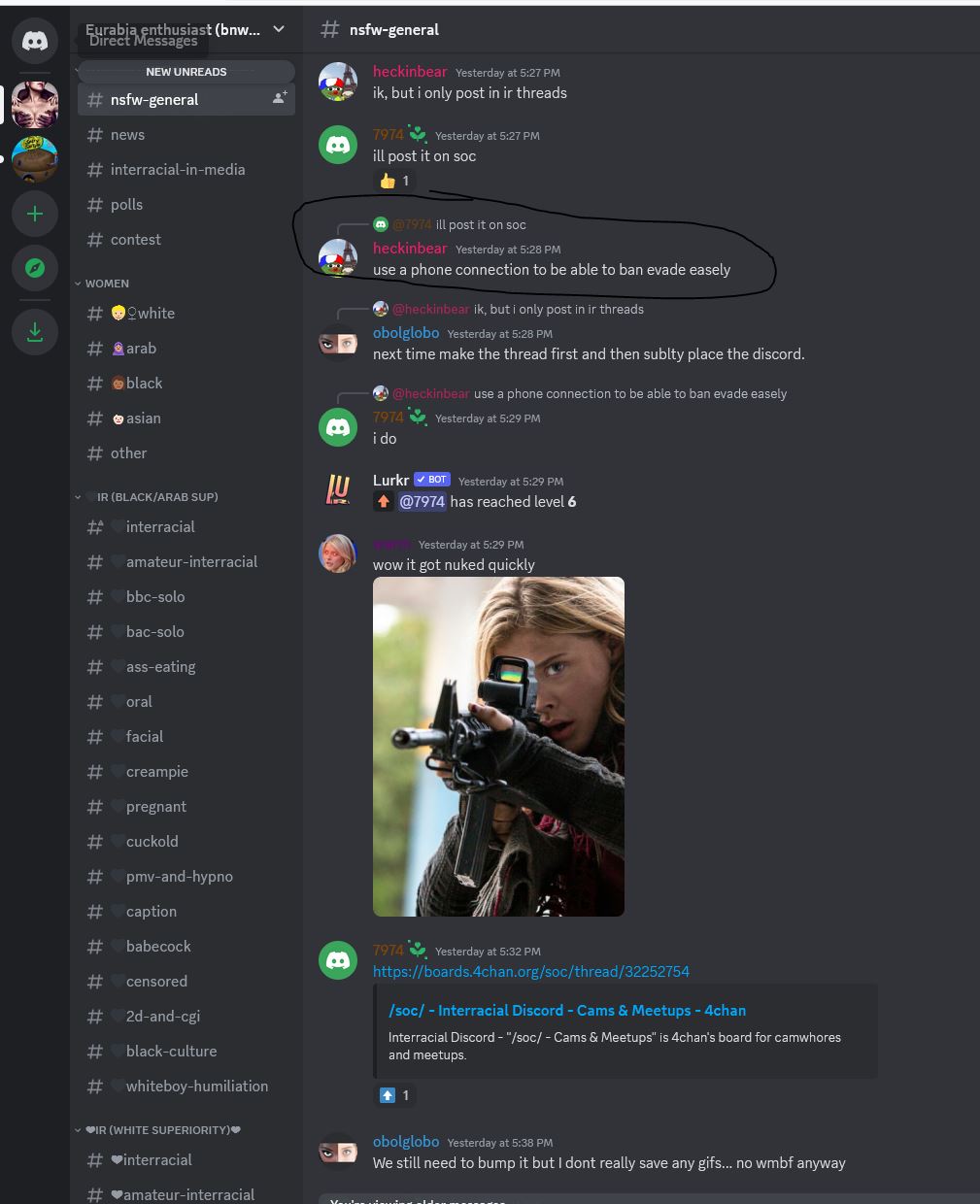Click the invite people icon on nsfw-general
This screenshot has height=1204, width=980.
tap(279, 99)
